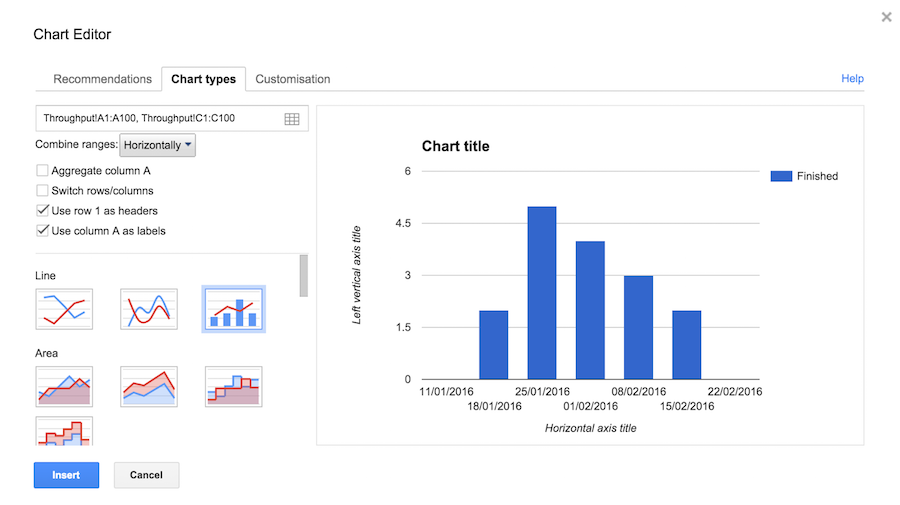Click the Throughput data range input field
The width and height of the screenshot is (900, 505).
172,118
